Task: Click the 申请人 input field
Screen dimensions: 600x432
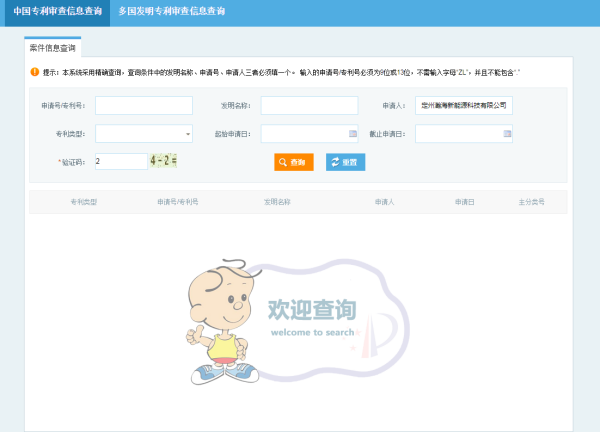Action: 463,105
